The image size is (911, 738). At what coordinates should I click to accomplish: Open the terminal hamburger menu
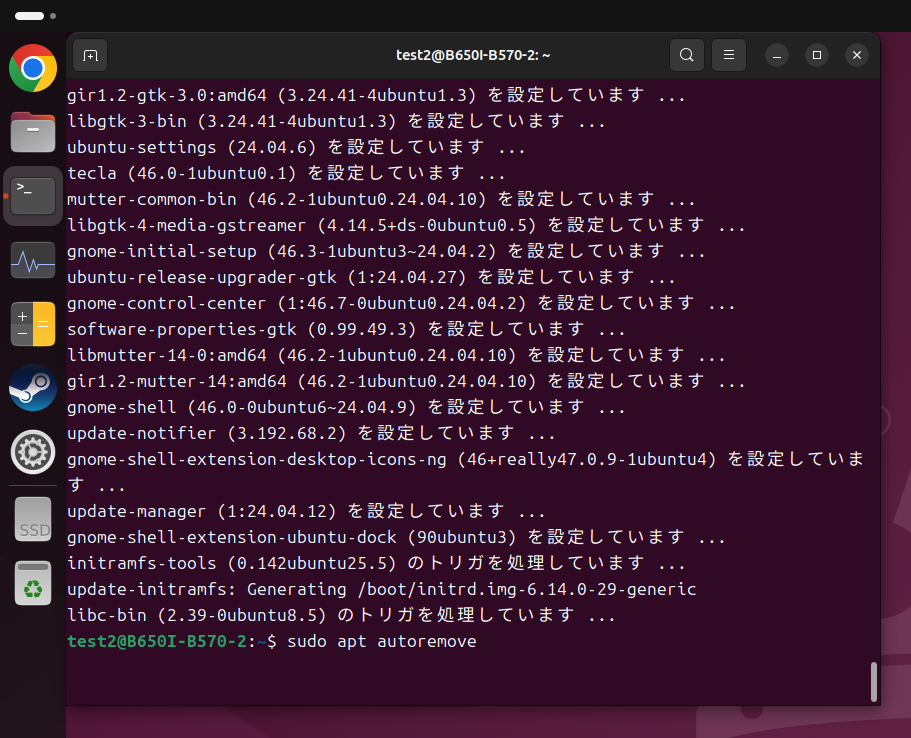click(x=729, y=55)
